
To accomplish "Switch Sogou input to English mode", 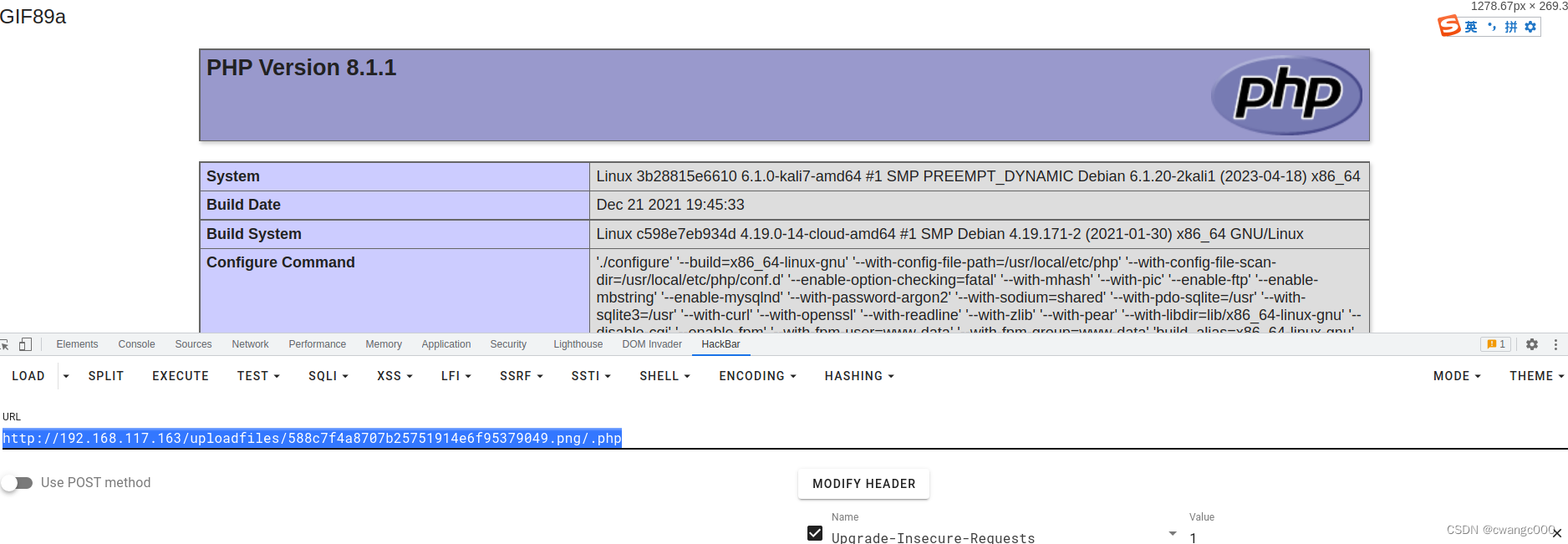I will 1471,27.
